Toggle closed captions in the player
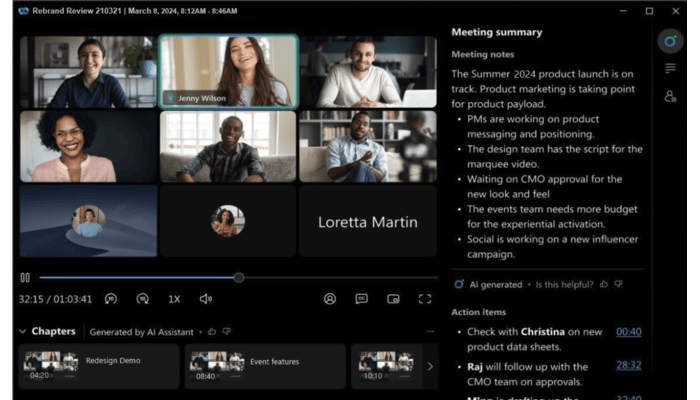 [361, 299]
